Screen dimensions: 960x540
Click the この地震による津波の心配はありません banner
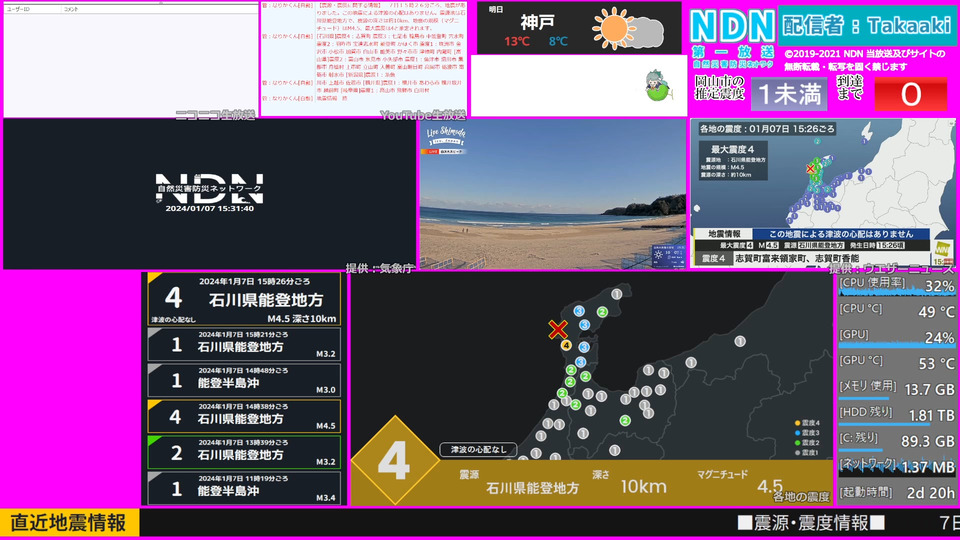(841, 234)
